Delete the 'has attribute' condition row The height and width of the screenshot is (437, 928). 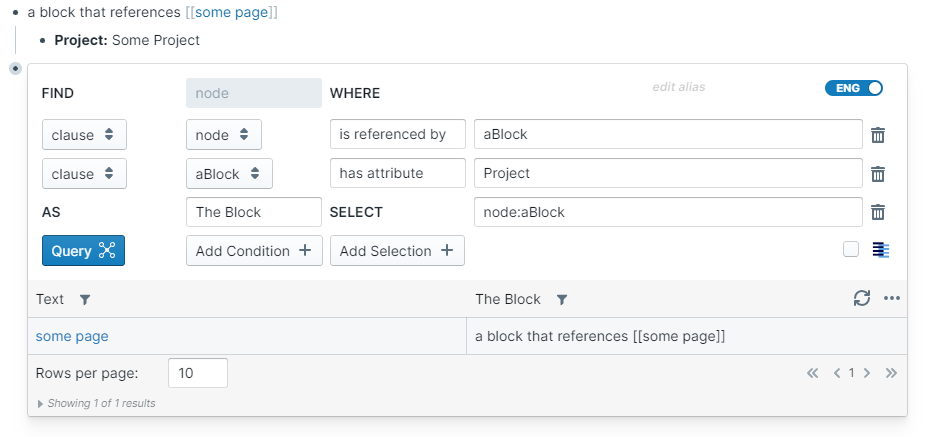click(878, 174)
